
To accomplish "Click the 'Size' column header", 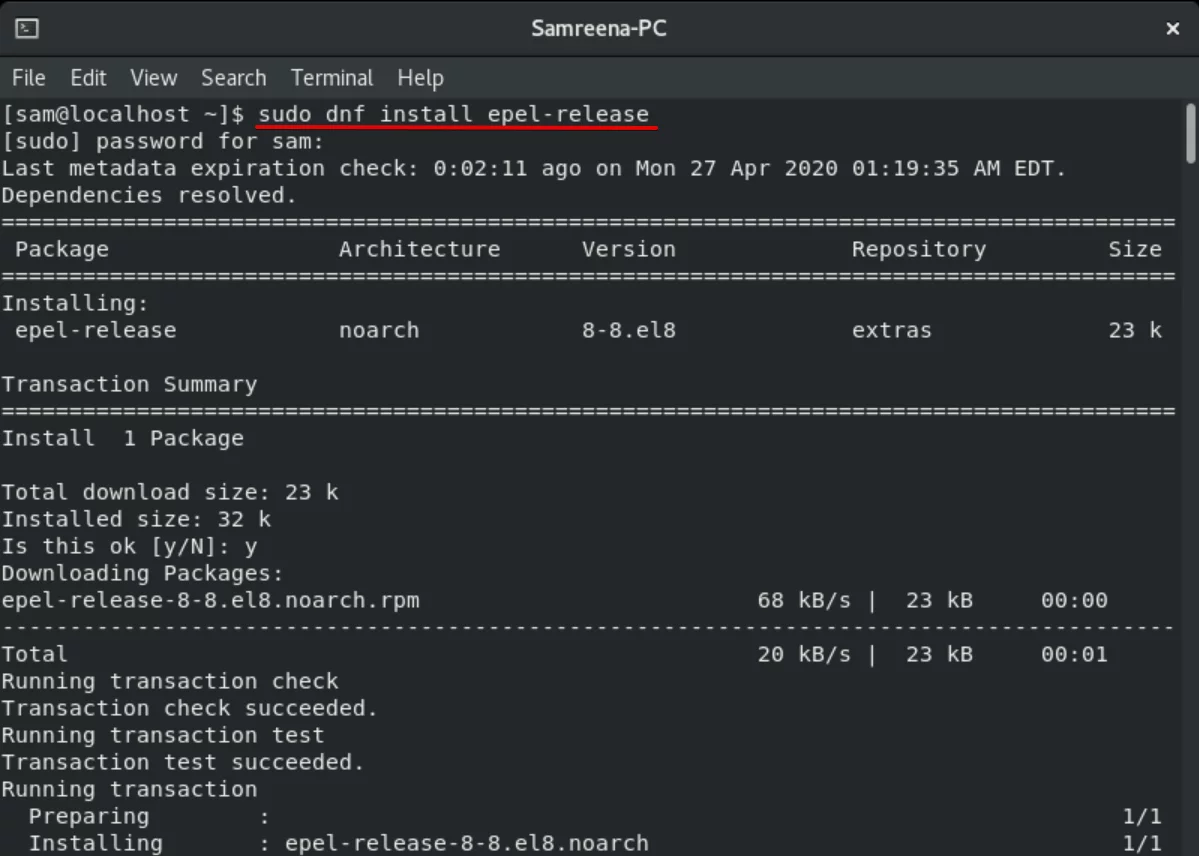I will click(x=1135, y=249).
